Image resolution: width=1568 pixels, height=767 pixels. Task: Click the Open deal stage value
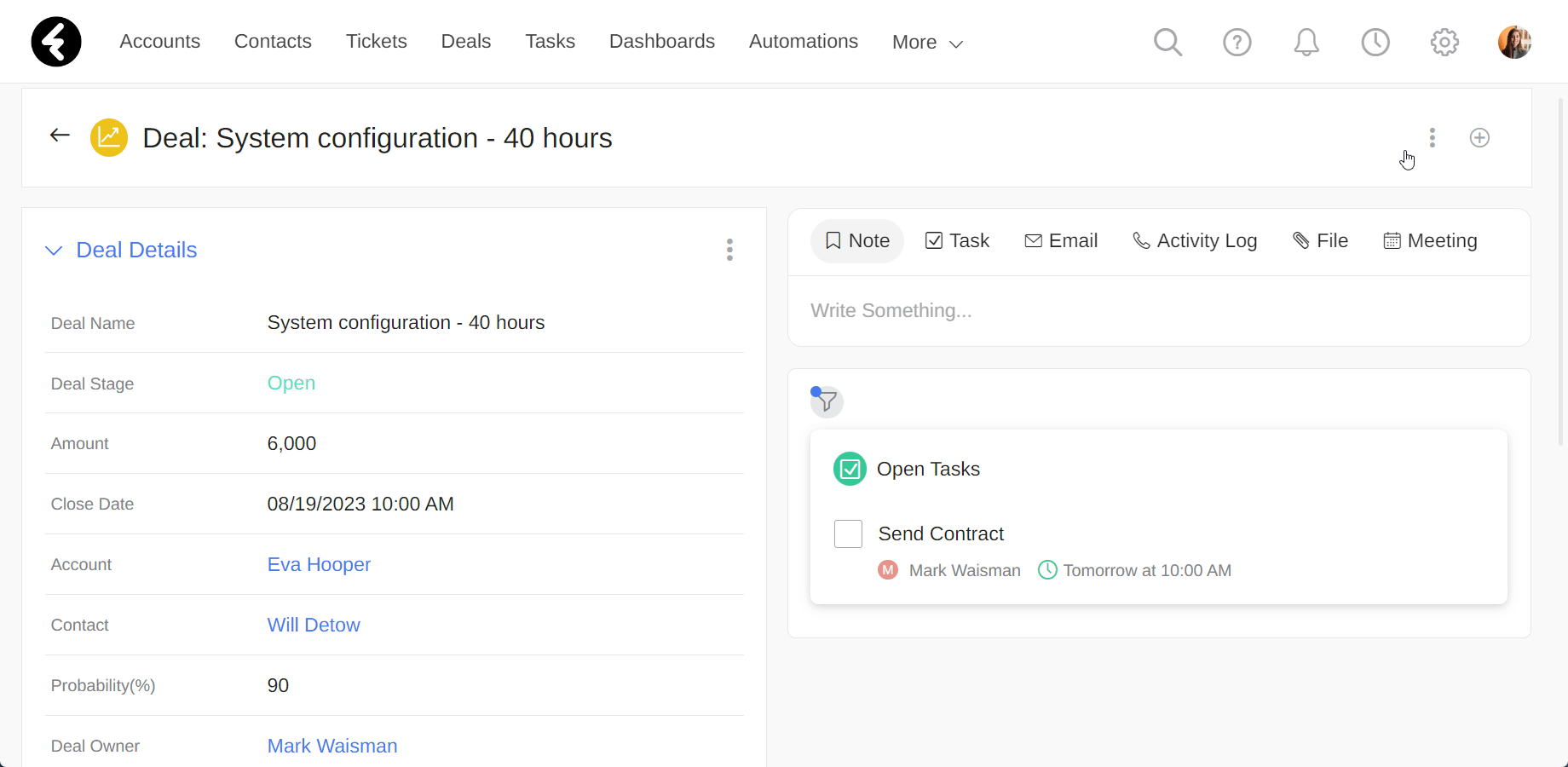coord(291,383)
